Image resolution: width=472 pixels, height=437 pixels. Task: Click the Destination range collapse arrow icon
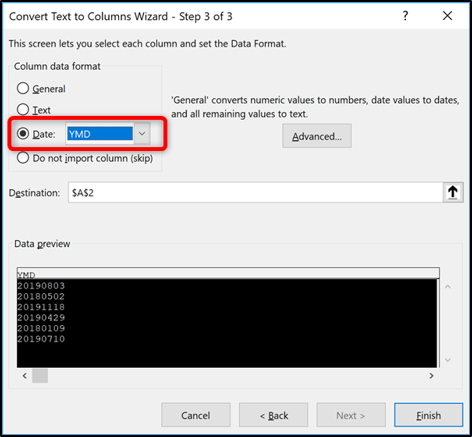453,192
